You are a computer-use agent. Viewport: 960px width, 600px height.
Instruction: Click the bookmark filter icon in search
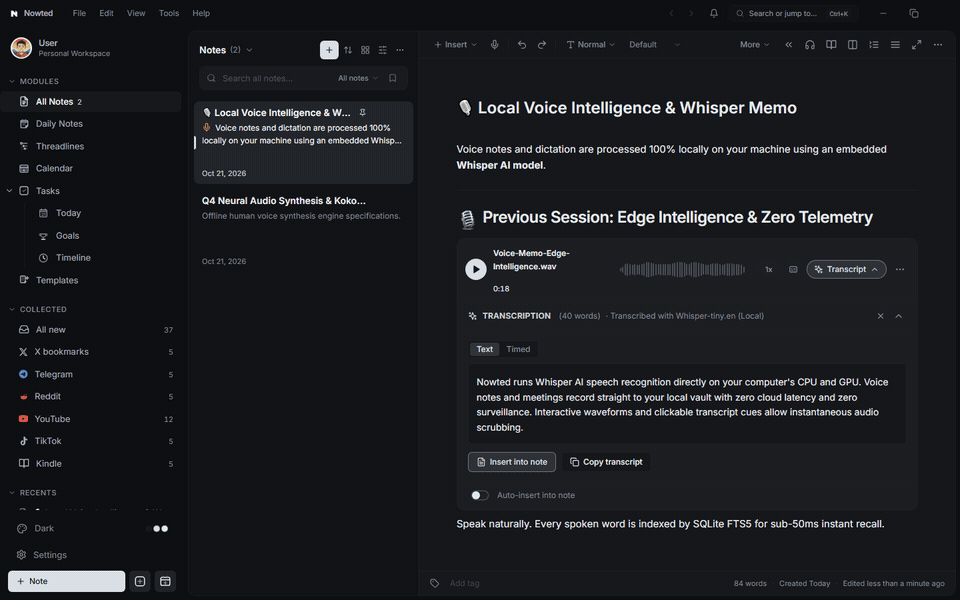[x=392, y=78]
